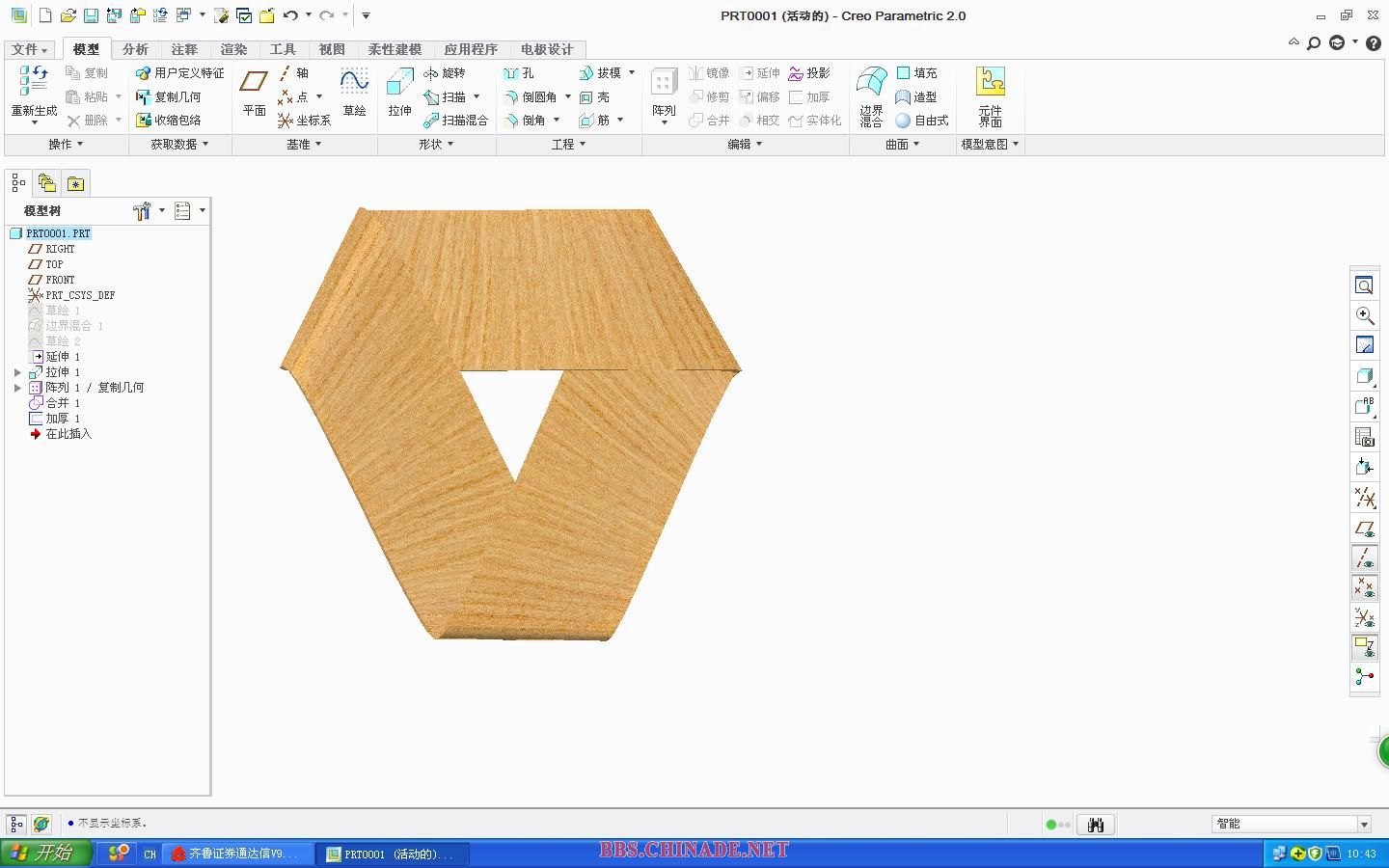The width and height of the screenshot is (1389, 868).
Task: Create a datum Plane (平面)
Action: [x=254, y=92]
